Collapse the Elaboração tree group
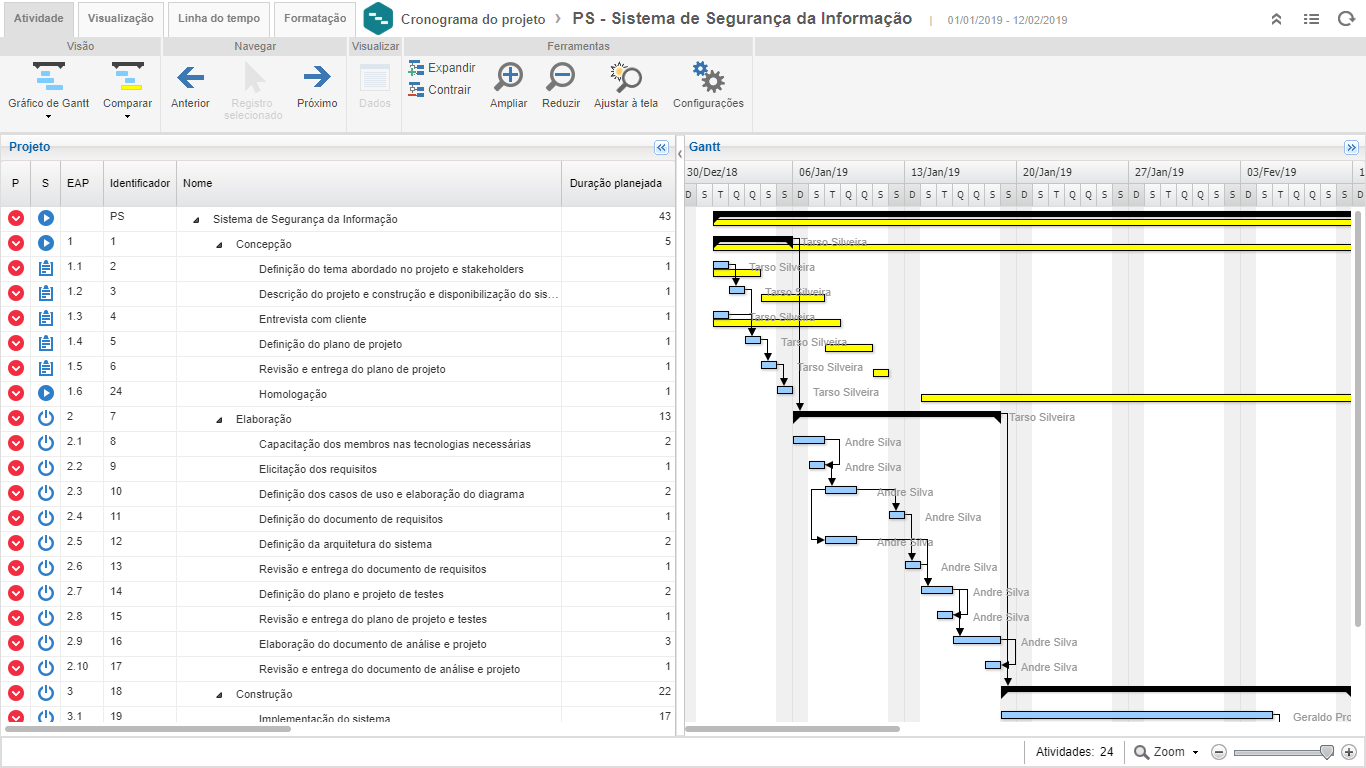This screenshot has height=768, width=1366. click(x=219, y=420)
